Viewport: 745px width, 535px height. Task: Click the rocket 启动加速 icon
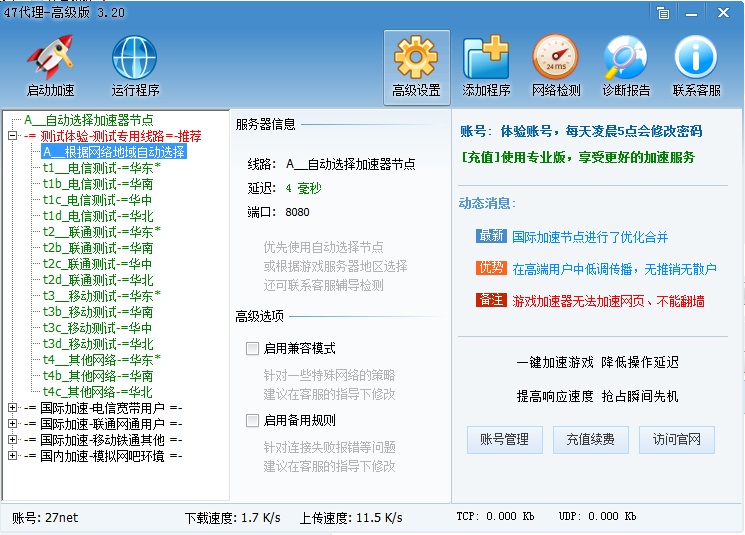[49, 66]
